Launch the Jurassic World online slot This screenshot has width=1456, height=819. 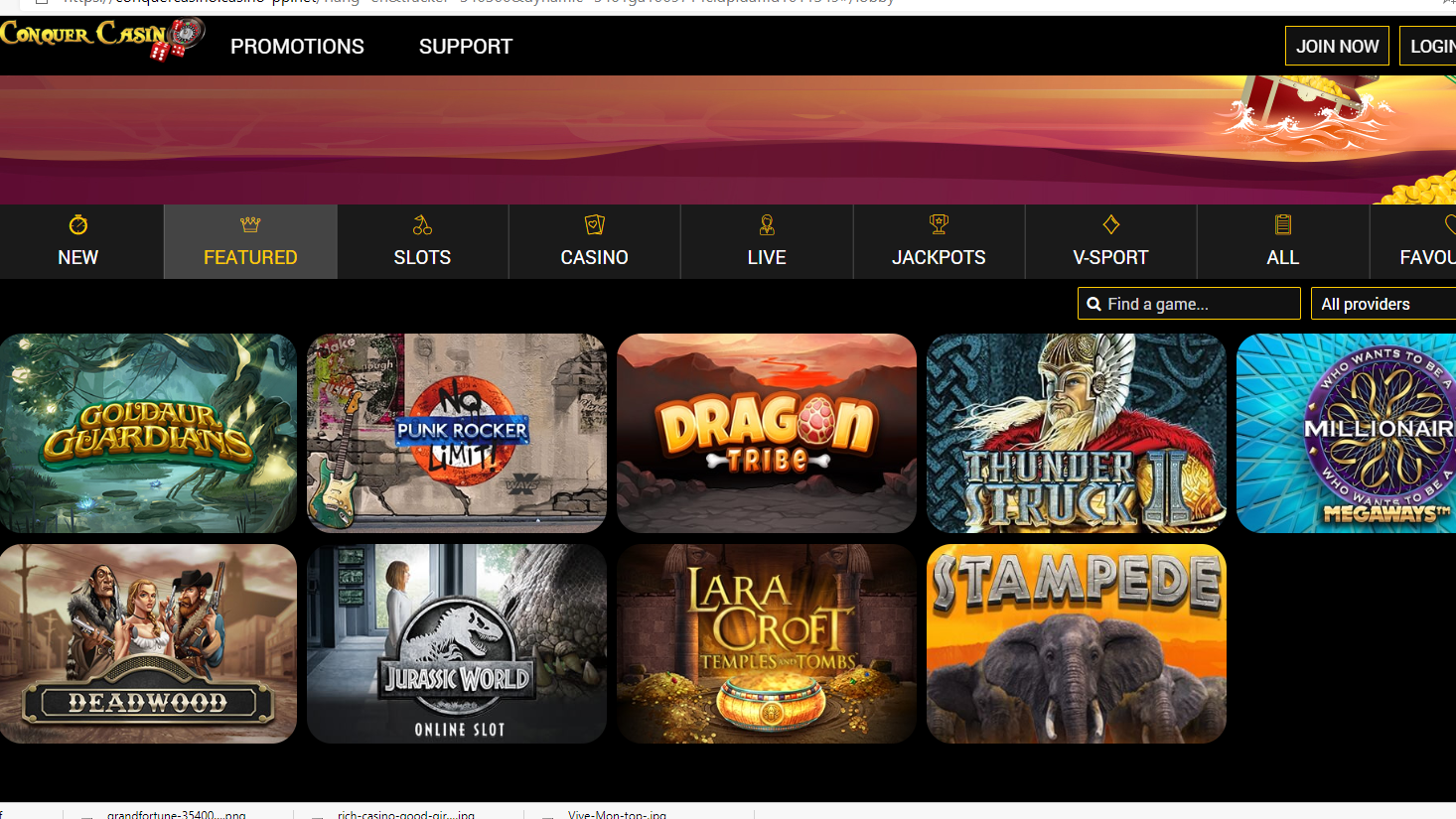point(457,643)
